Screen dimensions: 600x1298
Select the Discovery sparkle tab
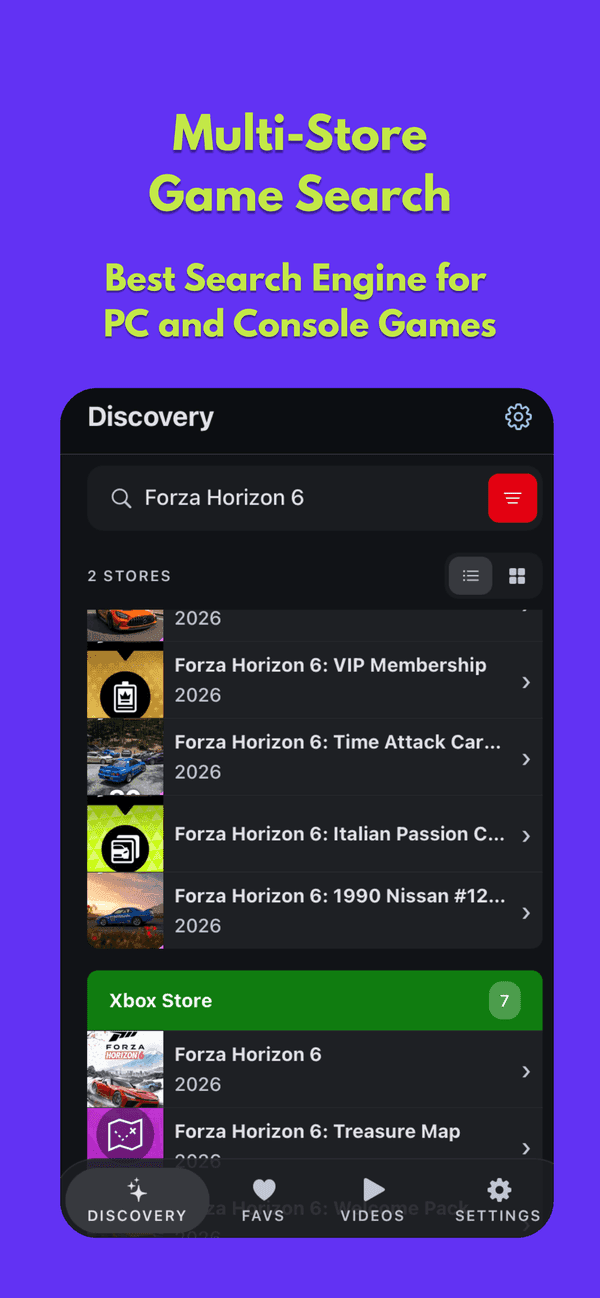pos(137,1200)
